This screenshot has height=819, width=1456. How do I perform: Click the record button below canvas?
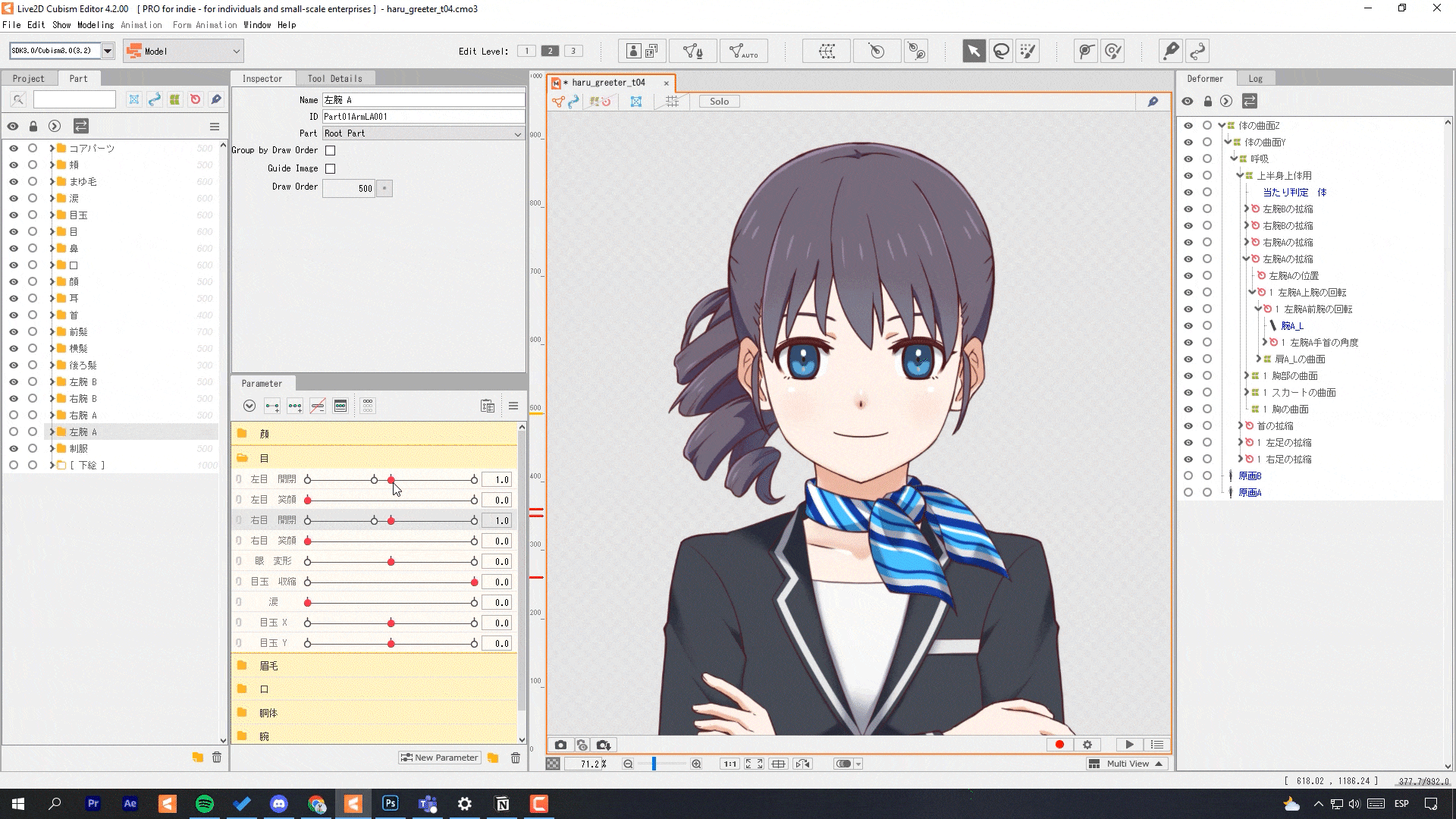(x=1059, y=745)
